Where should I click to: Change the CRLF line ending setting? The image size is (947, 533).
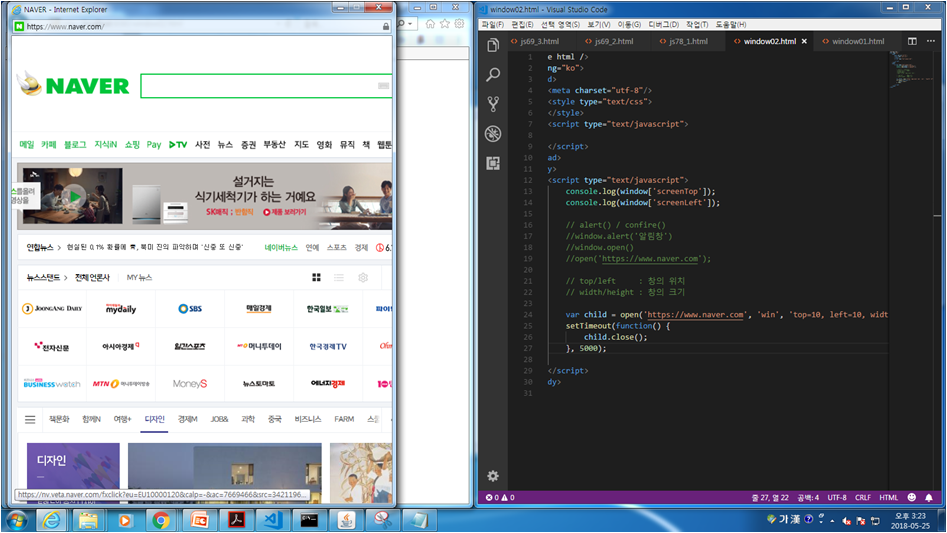pos(862,497)
